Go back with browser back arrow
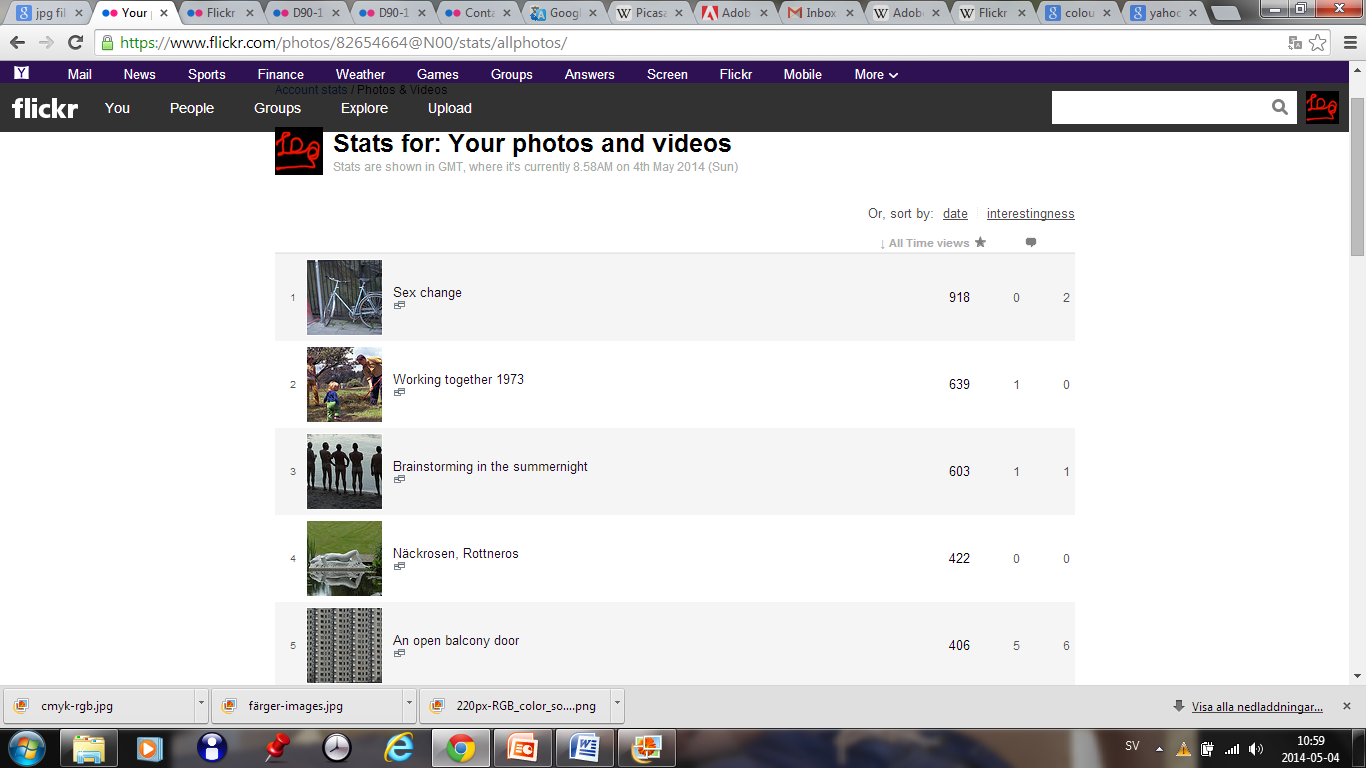Image resolution: width=1366 pixels, height=768 pixels. [17, 43]
